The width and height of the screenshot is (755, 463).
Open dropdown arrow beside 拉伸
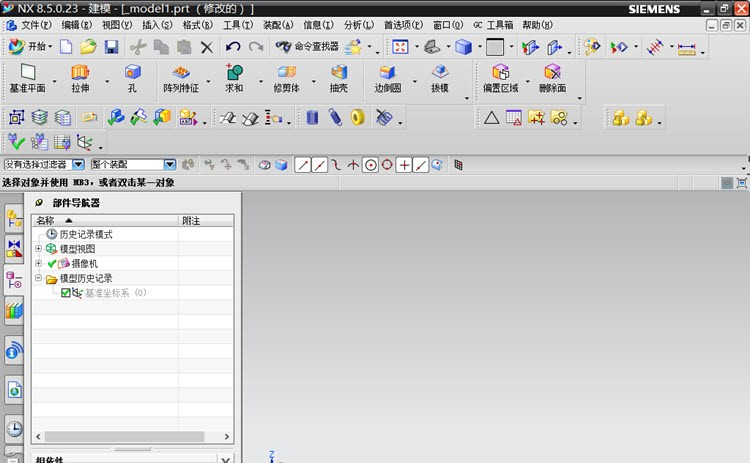coord(107,81)
